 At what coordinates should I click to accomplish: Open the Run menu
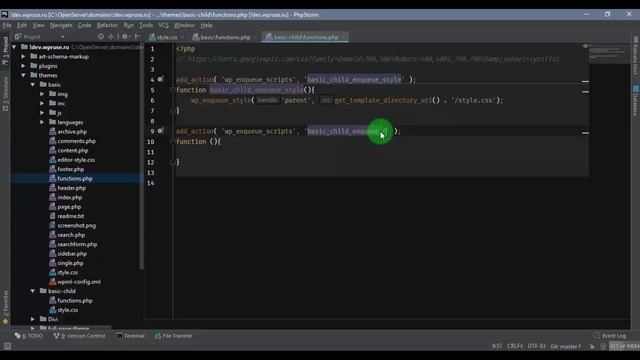point(129,25)
